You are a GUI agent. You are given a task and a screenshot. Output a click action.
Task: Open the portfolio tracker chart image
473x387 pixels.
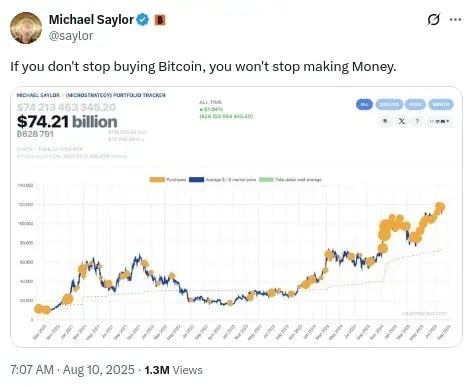[236, 217]
